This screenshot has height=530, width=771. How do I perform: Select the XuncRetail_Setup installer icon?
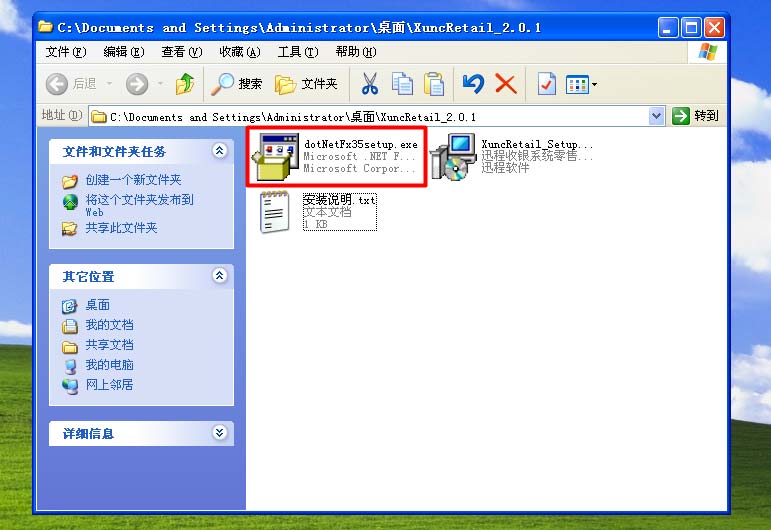point(453,158)
